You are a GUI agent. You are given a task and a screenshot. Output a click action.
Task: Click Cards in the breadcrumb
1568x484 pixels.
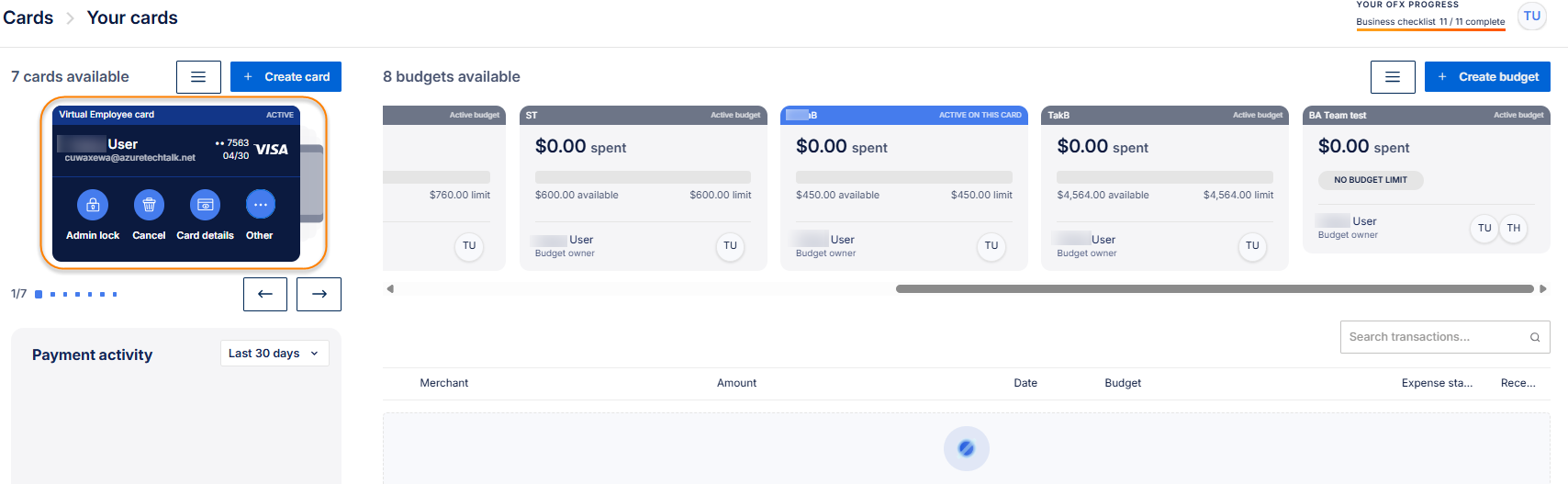(x=28, y=17)
